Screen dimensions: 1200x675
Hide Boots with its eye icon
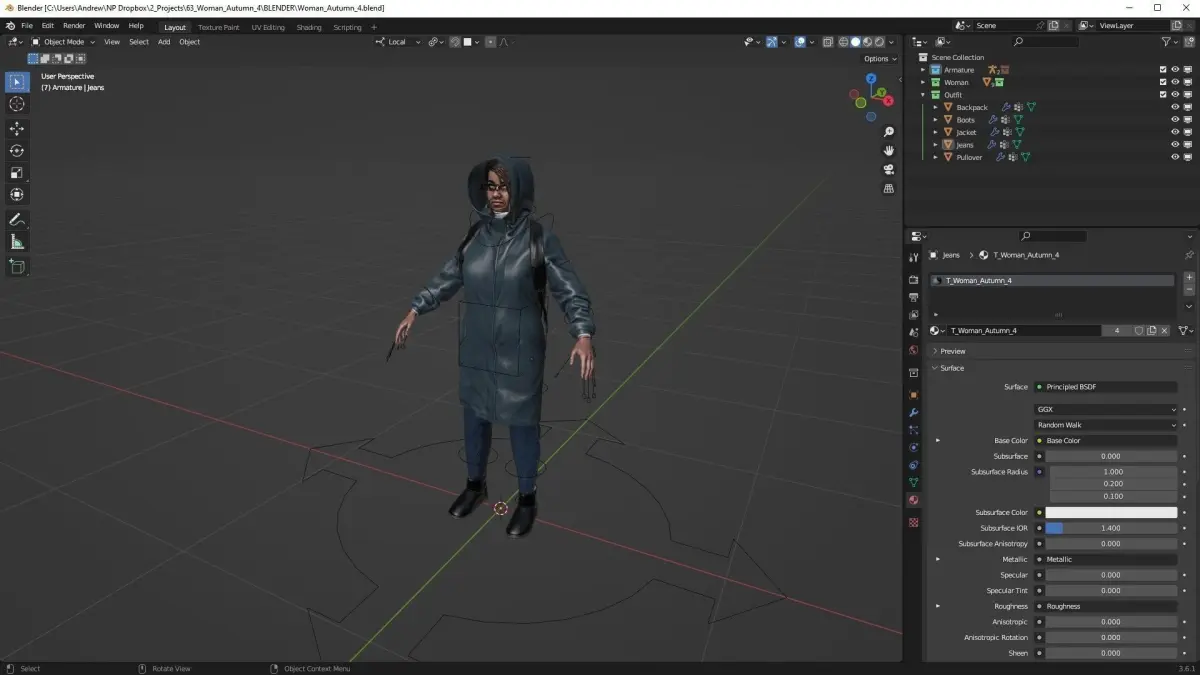[x=1175, y=120]
